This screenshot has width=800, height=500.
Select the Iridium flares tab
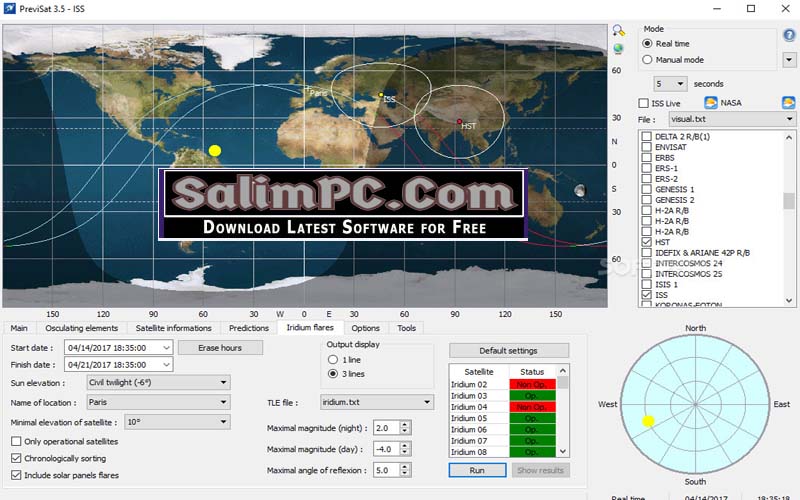pyautogui.click(x=310, y=328)
